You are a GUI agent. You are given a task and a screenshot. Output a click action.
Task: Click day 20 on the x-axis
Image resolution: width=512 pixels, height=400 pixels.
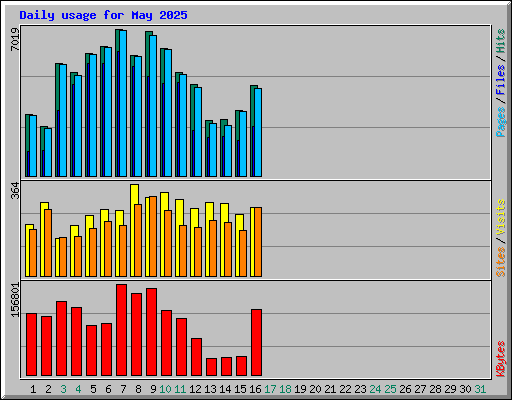pos(315,389)
